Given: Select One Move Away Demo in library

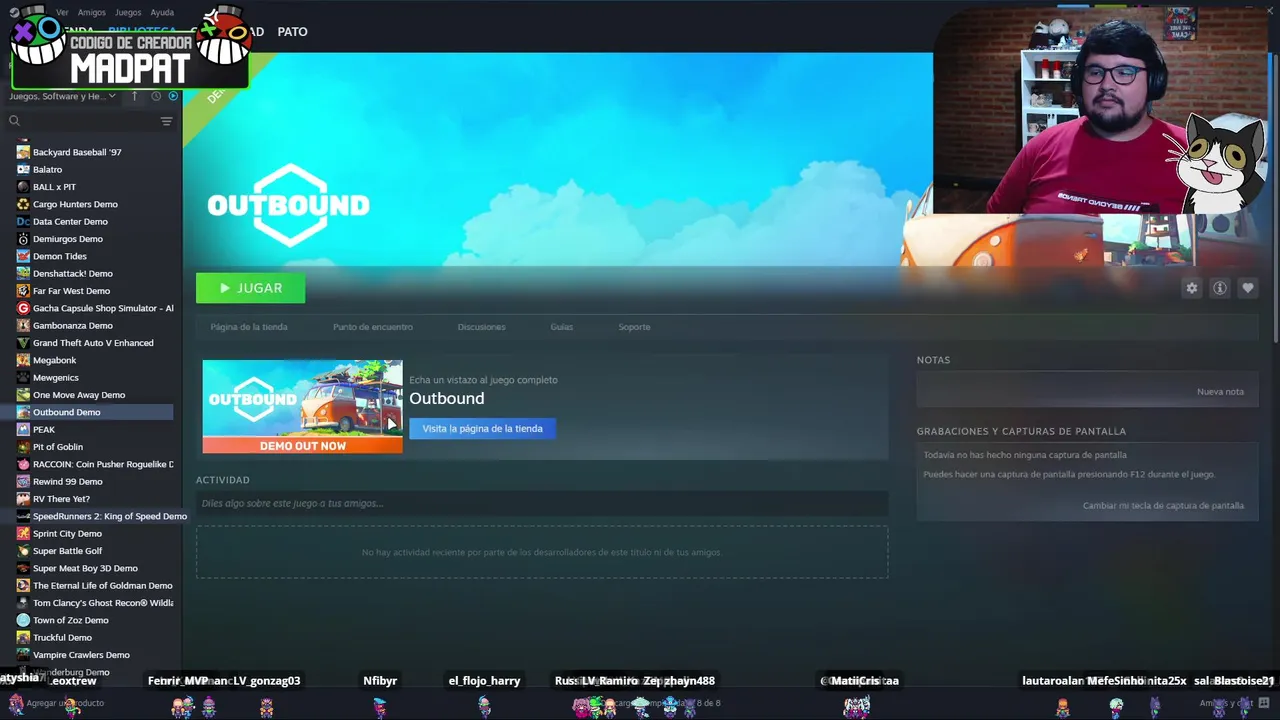Looking at the screenshot, I should coord(79,395).
